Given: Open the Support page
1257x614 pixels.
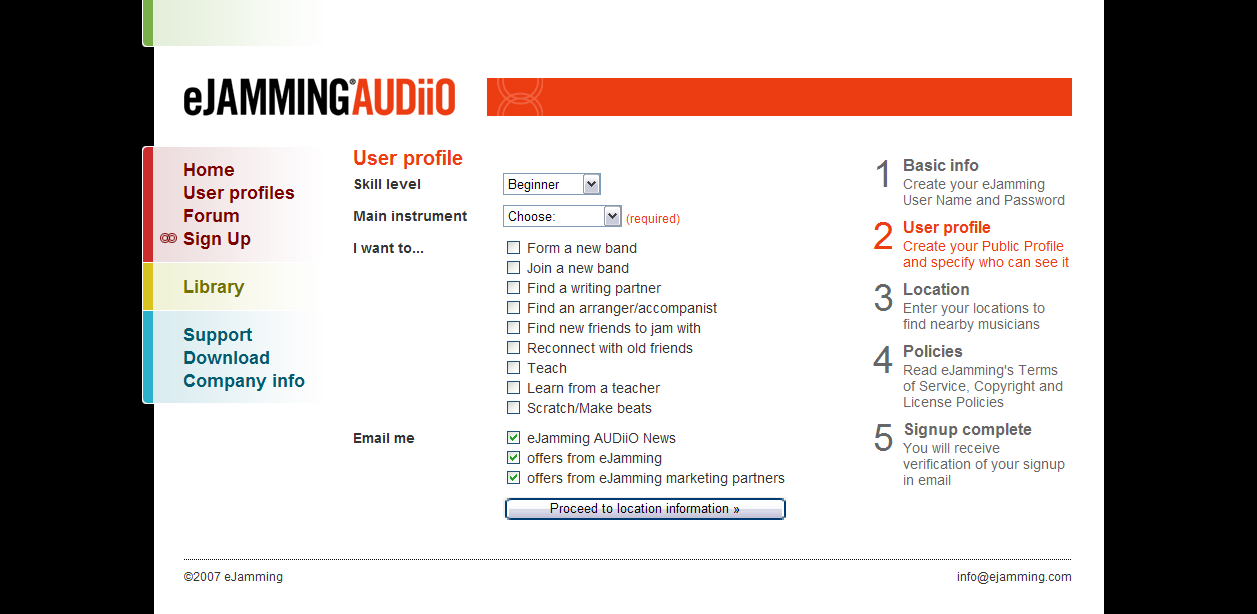Looking at the screenshot, I should (x=217, y=335).
